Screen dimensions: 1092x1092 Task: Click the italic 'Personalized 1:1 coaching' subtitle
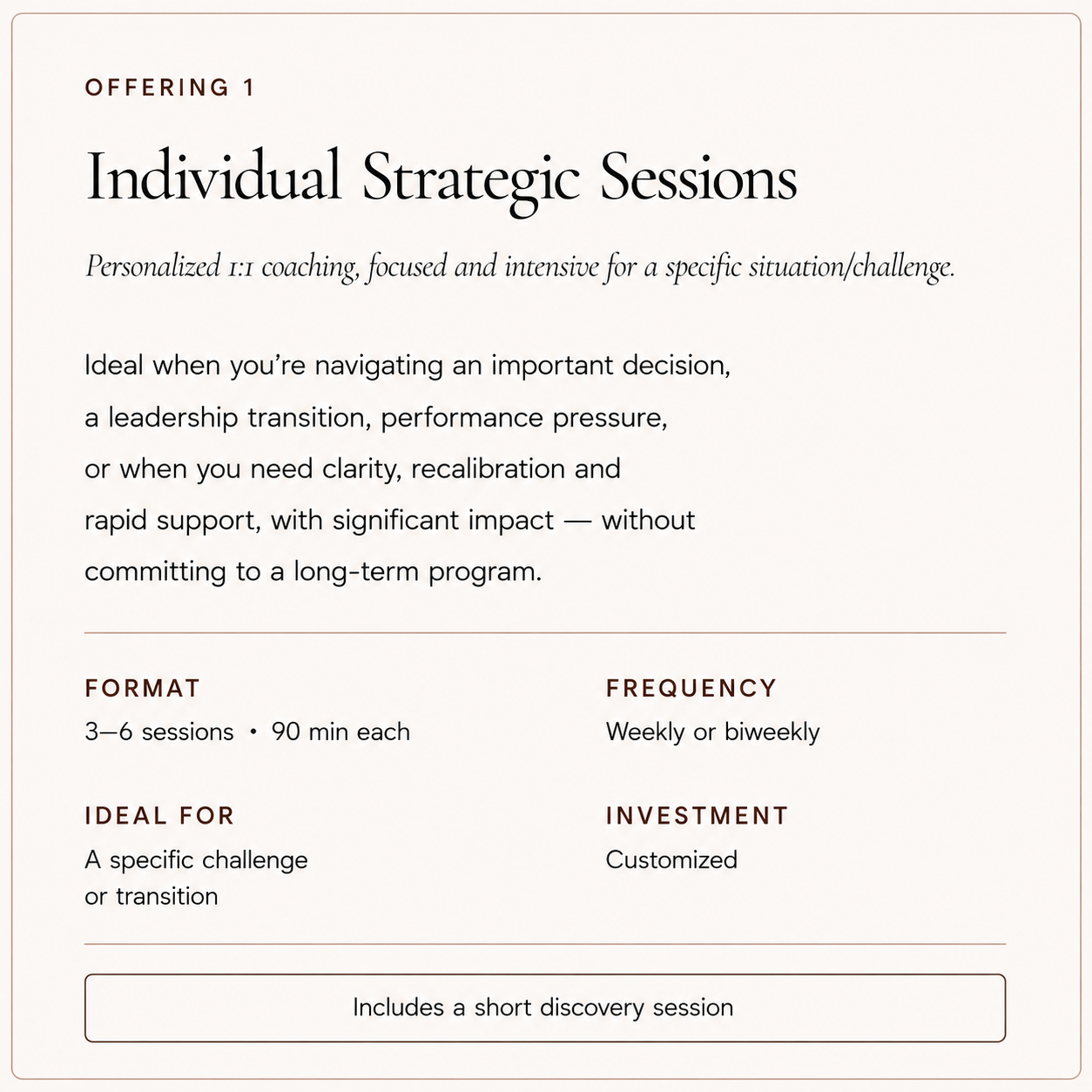[520, 266]
